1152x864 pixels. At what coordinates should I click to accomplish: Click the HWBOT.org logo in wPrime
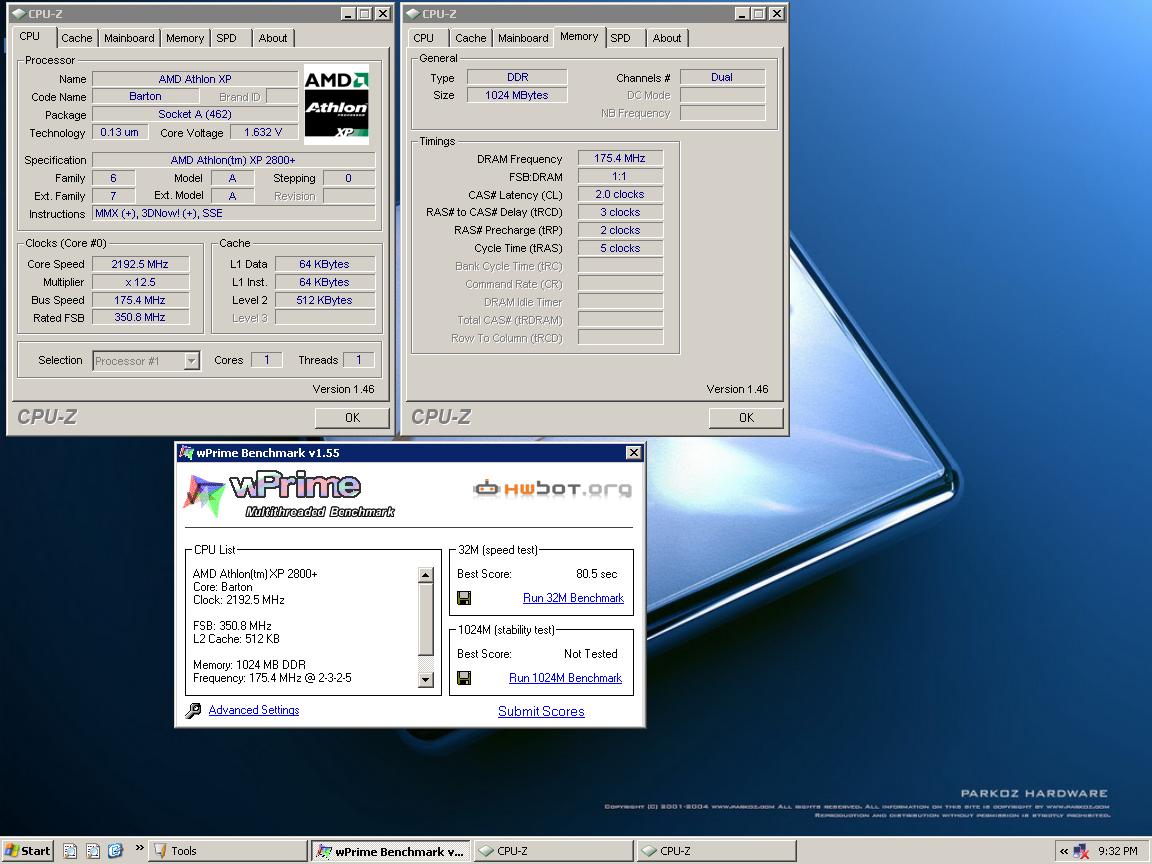552,489
